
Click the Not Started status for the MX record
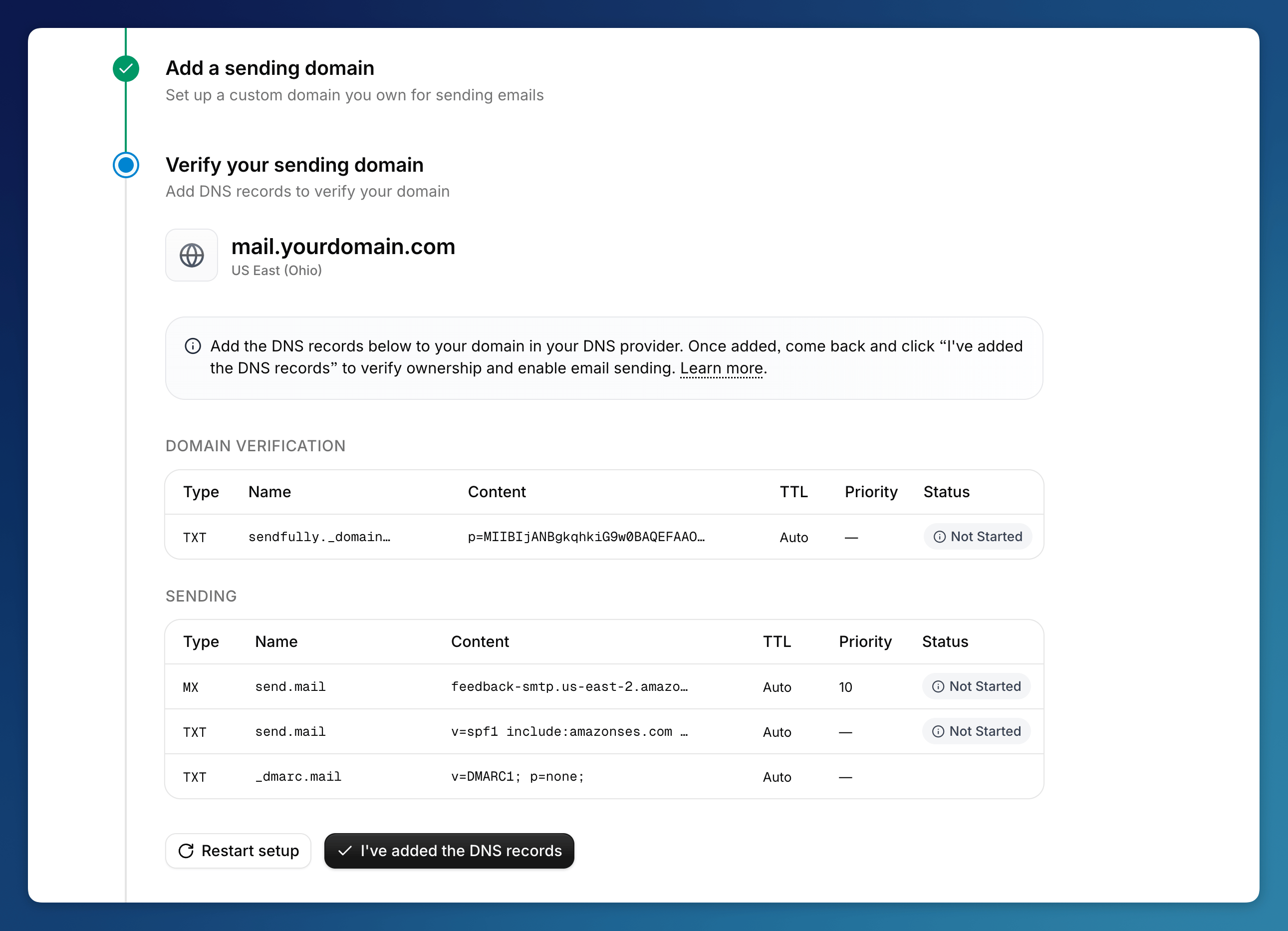(x=976, y=686)
